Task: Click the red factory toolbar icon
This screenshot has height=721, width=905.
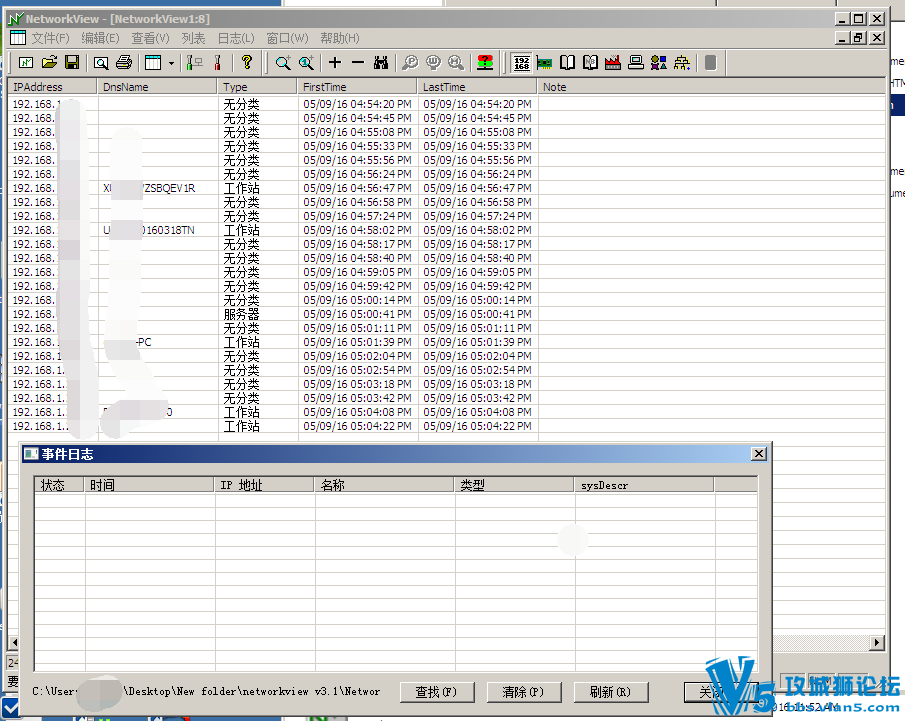Action: (613, 62)
